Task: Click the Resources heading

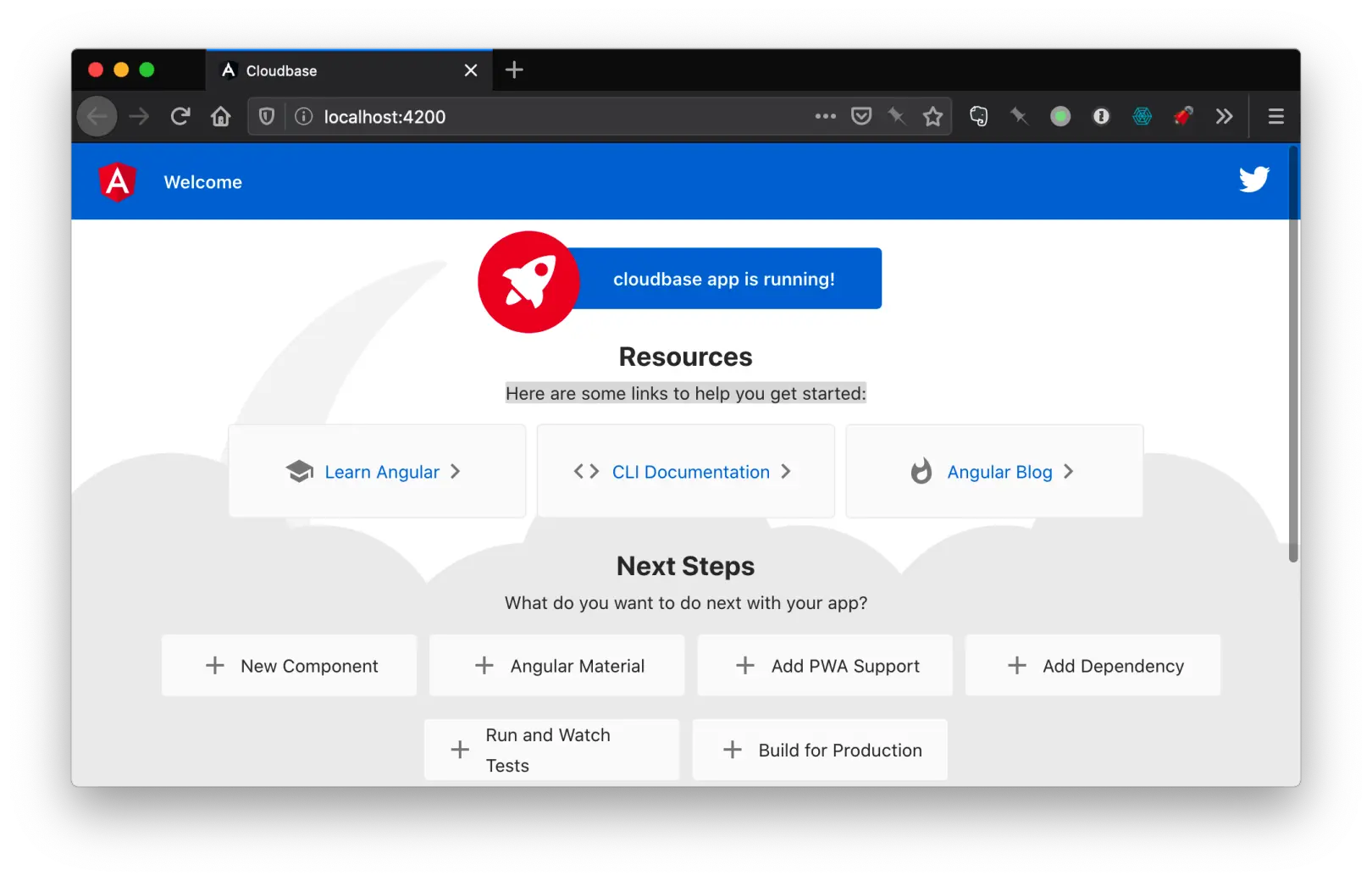Action: [686, 357]
